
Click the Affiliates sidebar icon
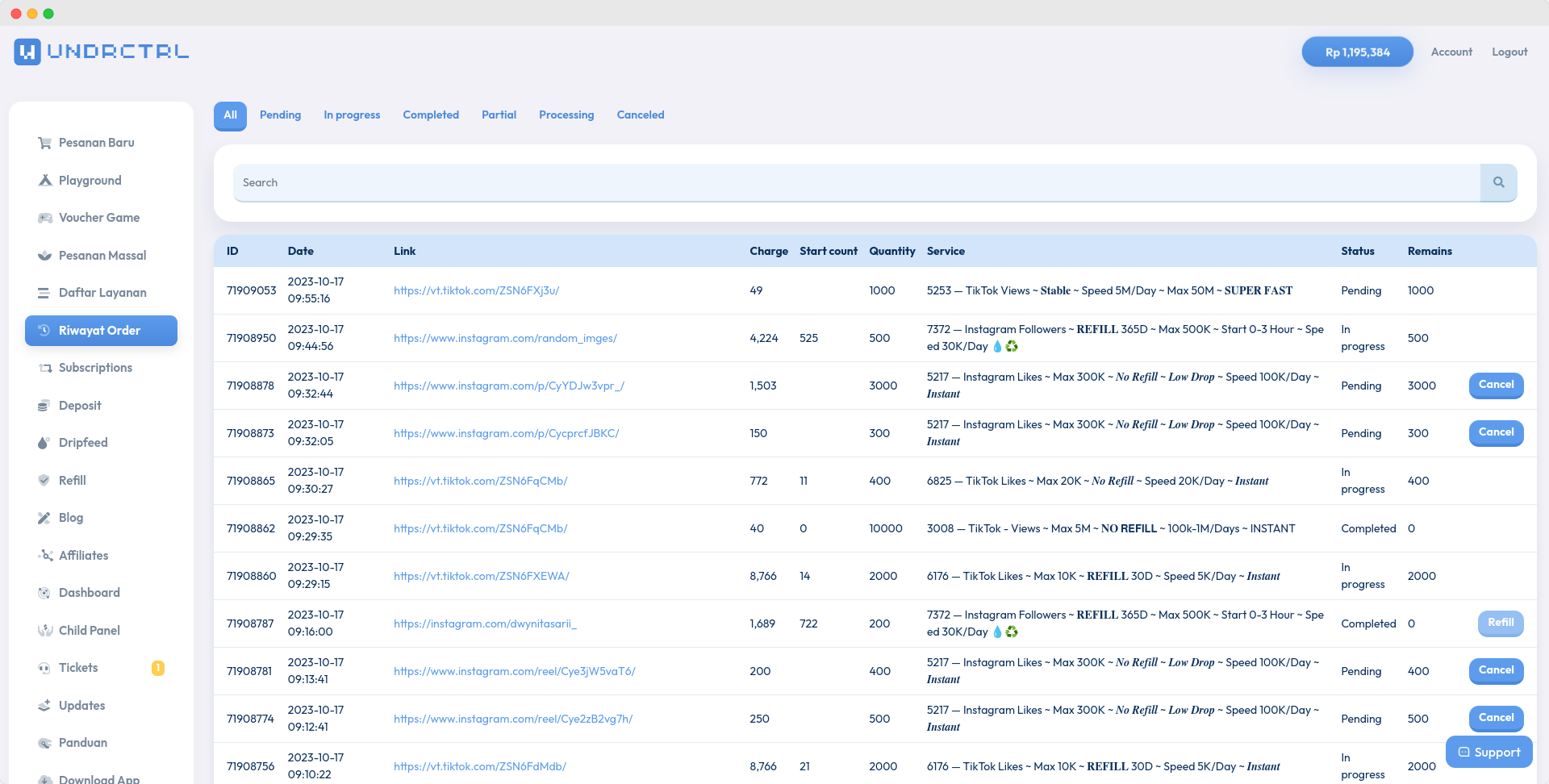pyautogui.click(x=45, y=555)
